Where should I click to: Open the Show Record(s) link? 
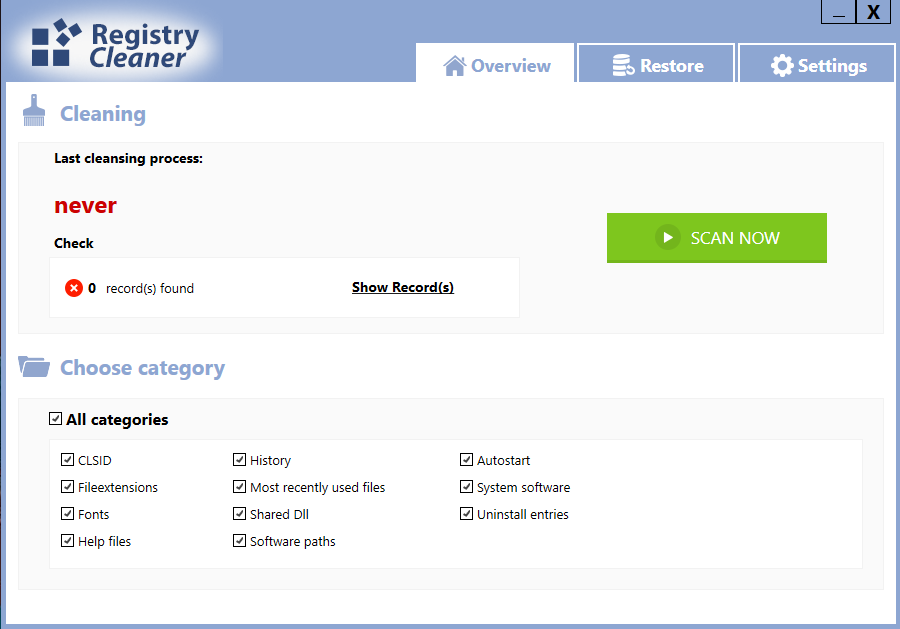click(402, 287)
